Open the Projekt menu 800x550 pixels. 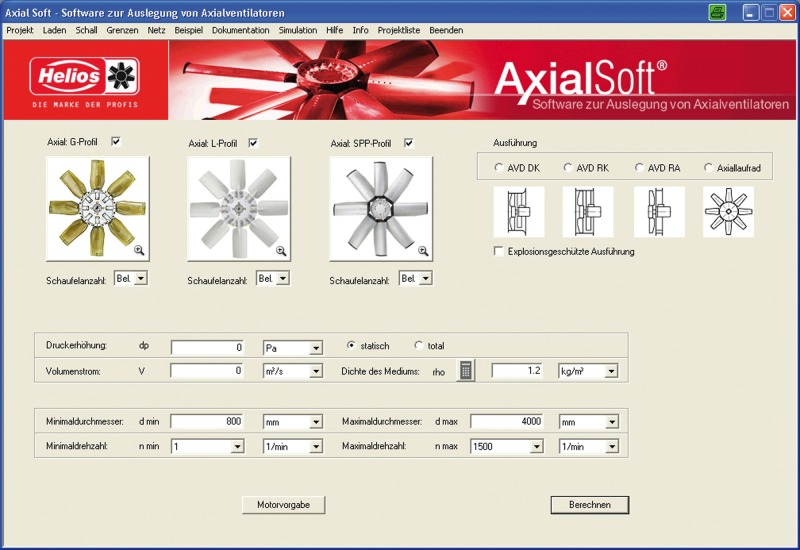coord(19,30)
